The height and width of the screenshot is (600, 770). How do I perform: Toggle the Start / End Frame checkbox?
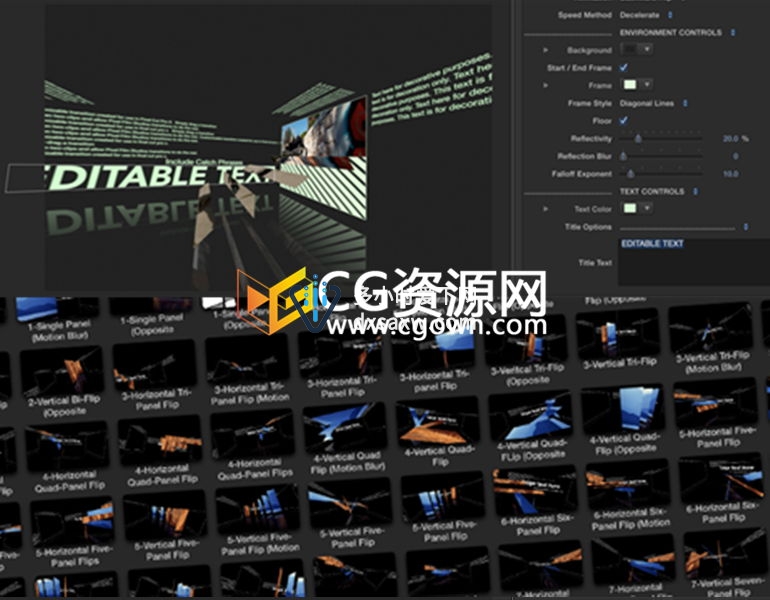(x=624, y=67)
